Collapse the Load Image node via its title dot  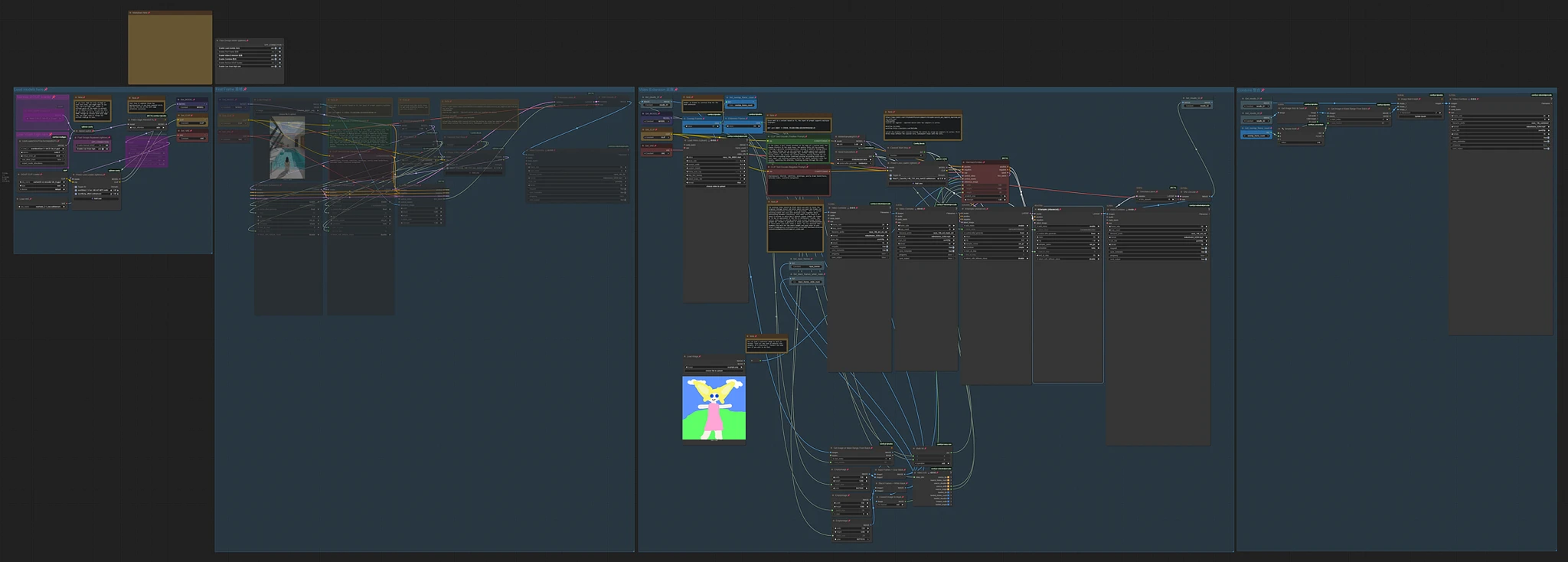coord(686,356)
